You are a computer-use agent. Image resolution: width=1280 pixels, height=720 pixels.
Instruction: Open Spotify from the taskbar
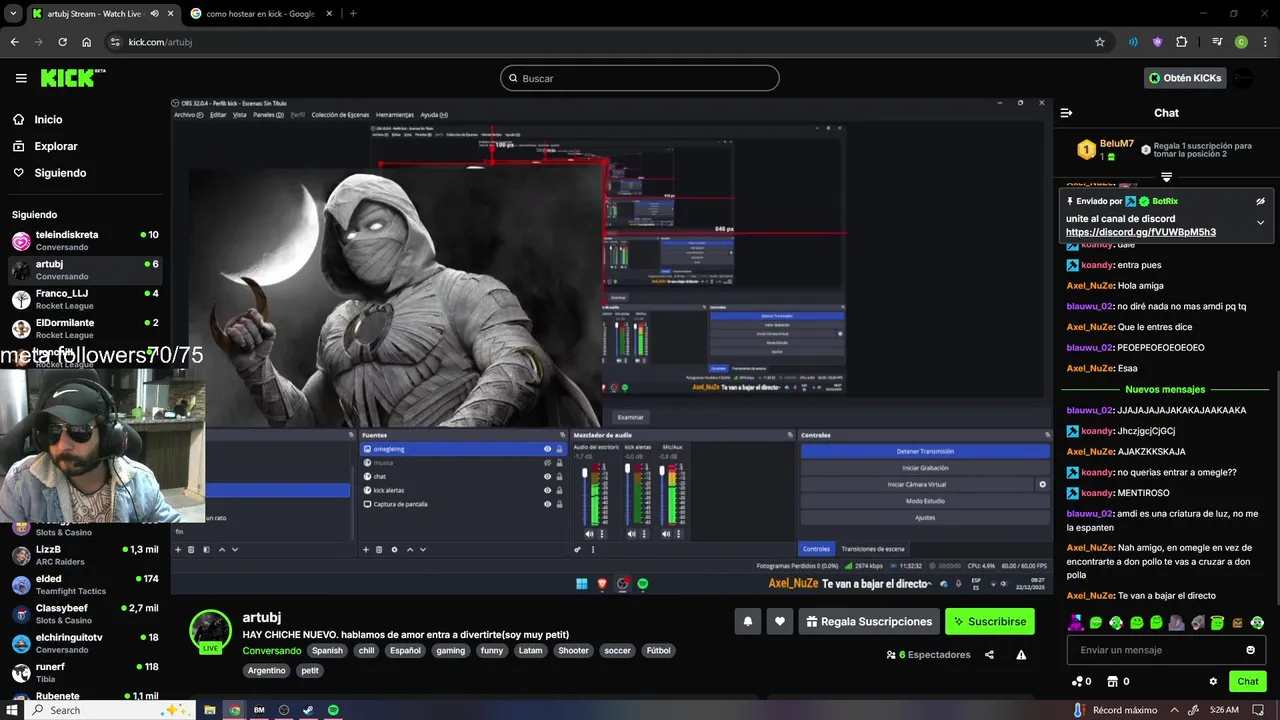click(333, 710)
